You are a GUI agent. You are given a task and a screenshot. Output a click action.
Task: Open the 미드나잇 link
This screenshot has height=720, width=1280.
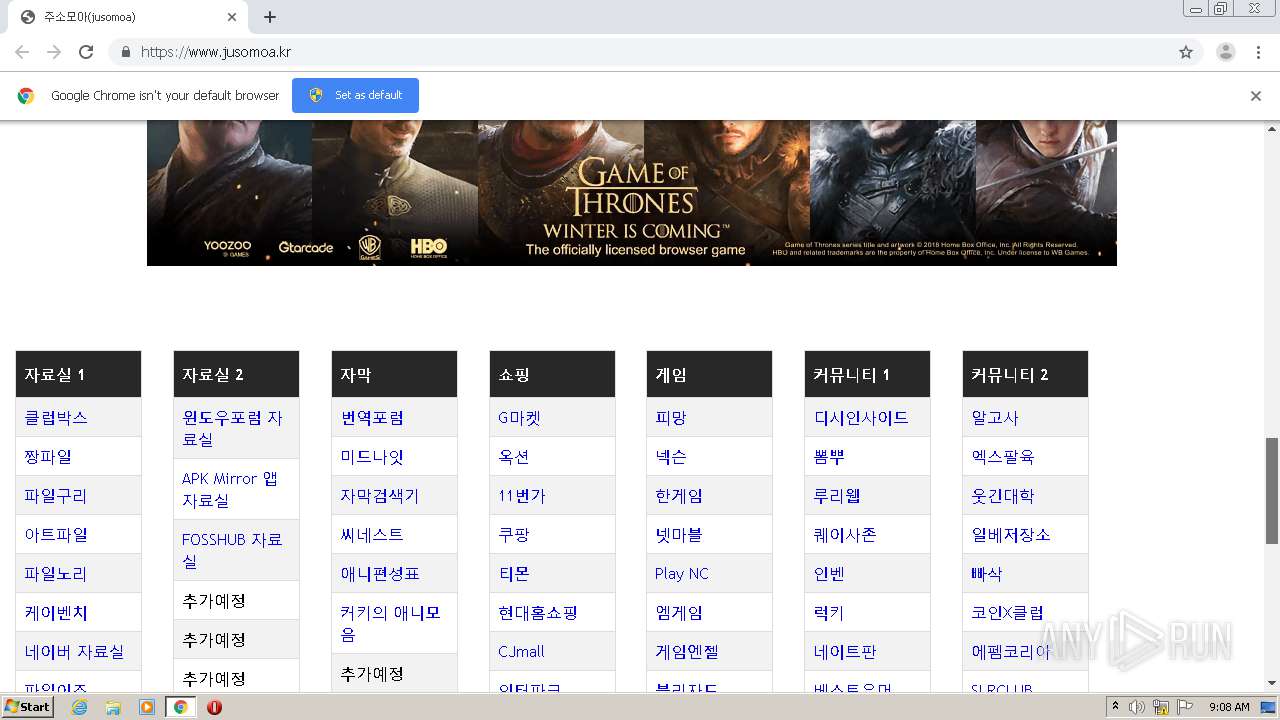[x=372, y=457]
